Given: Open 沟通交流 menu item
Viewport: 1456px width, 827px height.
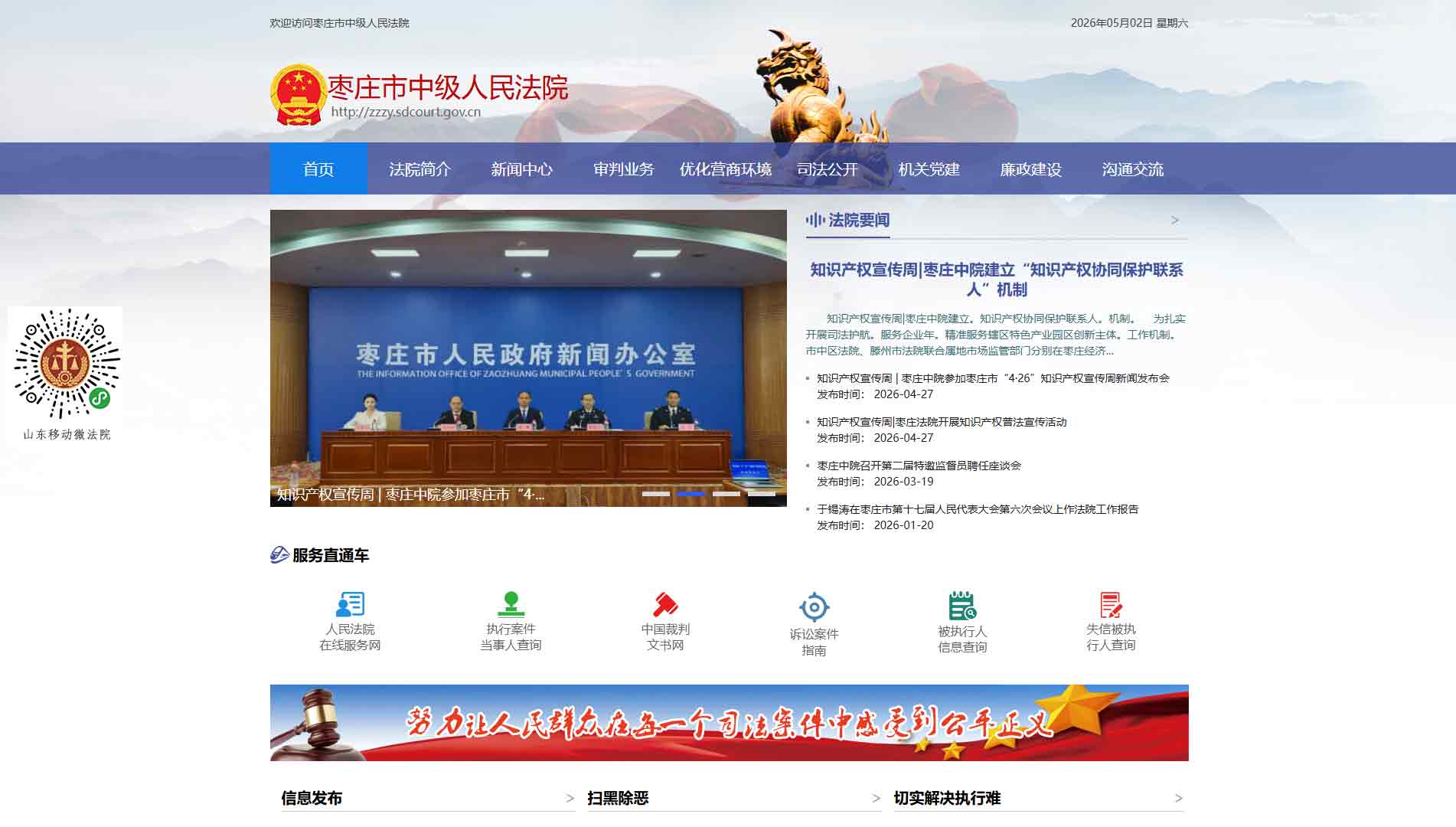Looking at the screenshot, I should click(1132, 168).
